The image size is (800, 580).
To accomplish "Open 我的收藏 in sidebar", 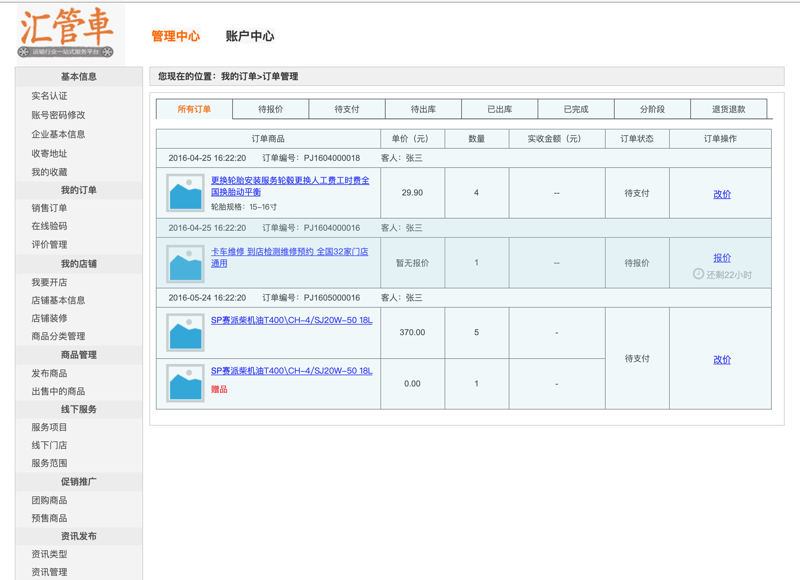I will (x=49, y=172).
